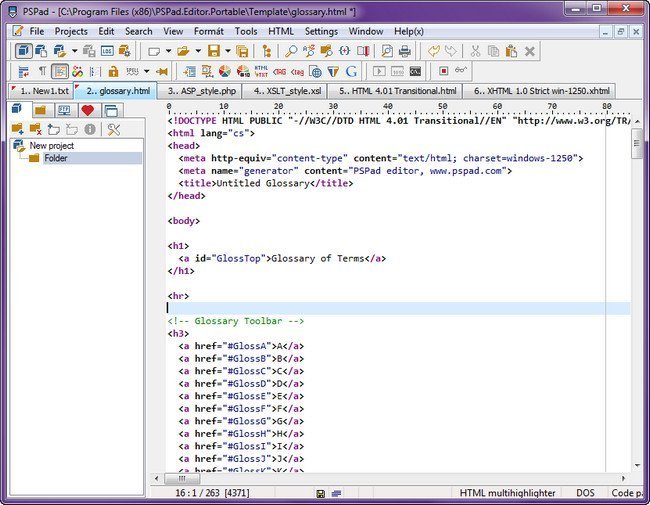Click the Search and Replace icon
This screenshot has height=505, width=650.
[309, 51]
